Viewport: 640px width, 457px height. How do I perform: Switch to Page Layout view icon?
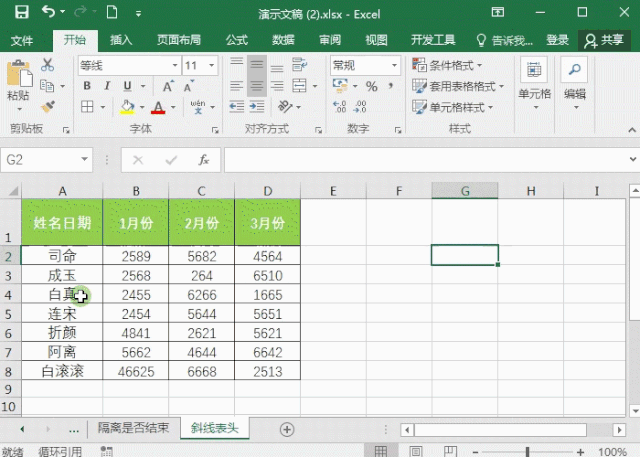coord(416,451)
